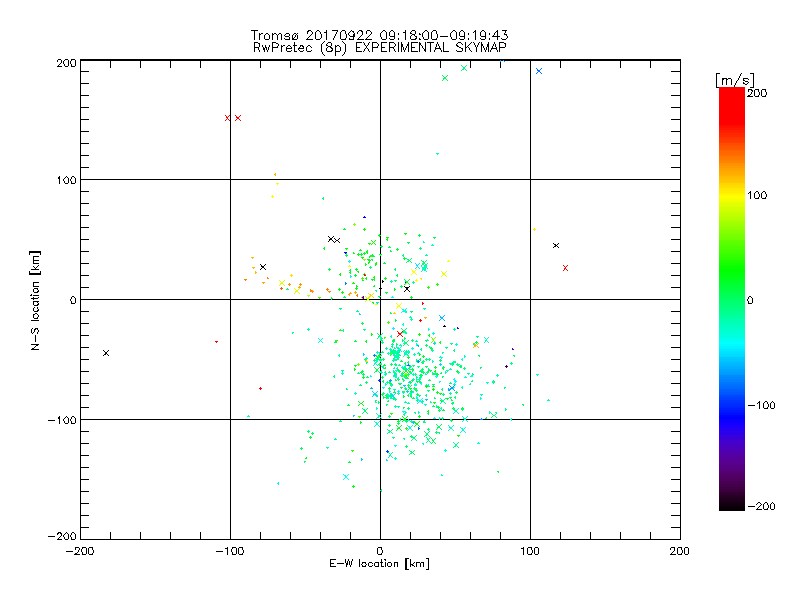800x600 pixels.
Task: Click the x-axis '200' tick label
Action: point(680,551)
